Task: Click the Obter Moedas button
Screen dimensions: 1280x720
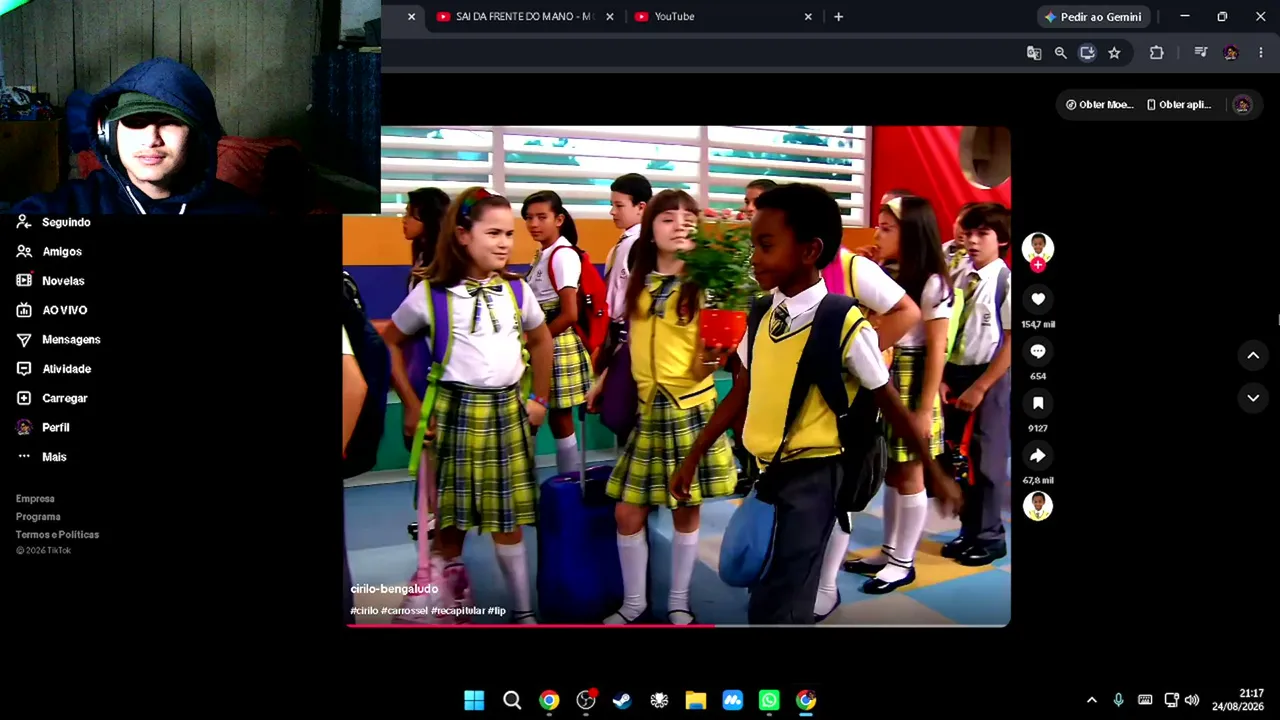Action: click(x=1098, y=104)
